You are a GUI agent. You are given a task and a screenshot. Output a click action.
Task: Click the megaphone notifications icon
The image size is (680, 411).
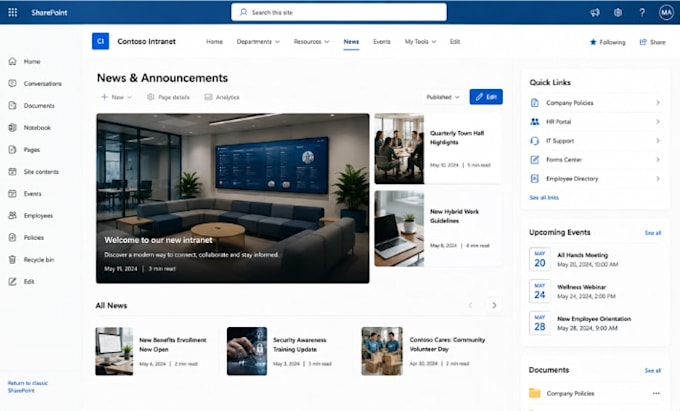point(595,13)
